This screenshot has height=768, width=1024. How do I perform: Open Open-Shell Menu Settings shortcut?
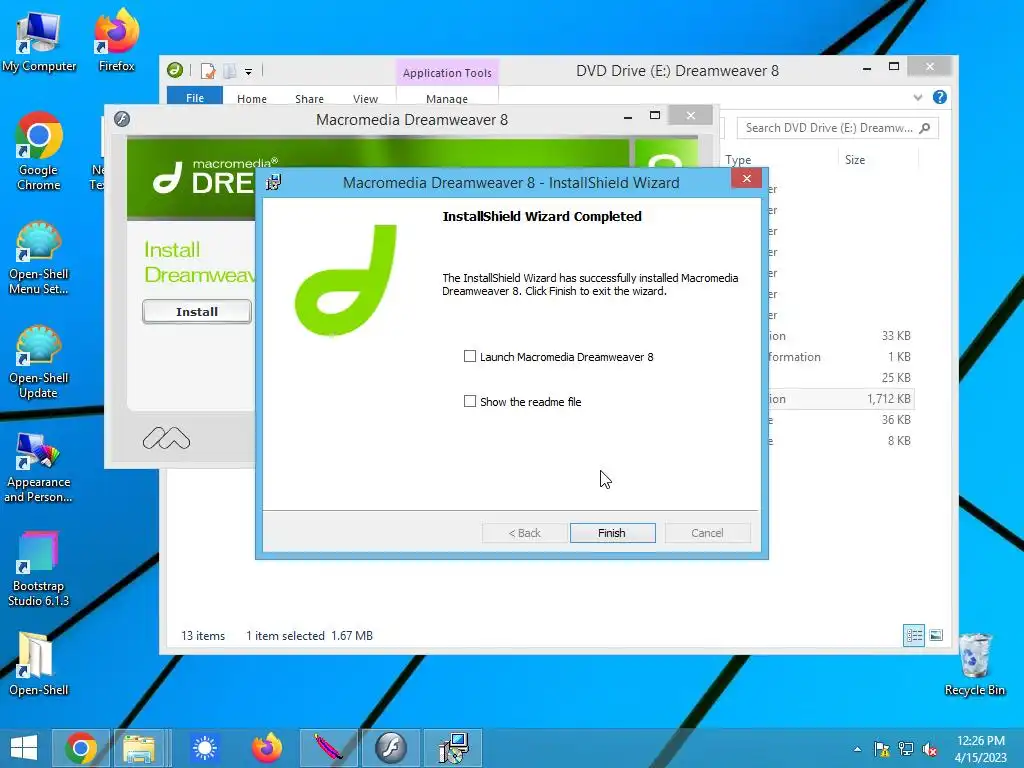[x=39, y=259]
